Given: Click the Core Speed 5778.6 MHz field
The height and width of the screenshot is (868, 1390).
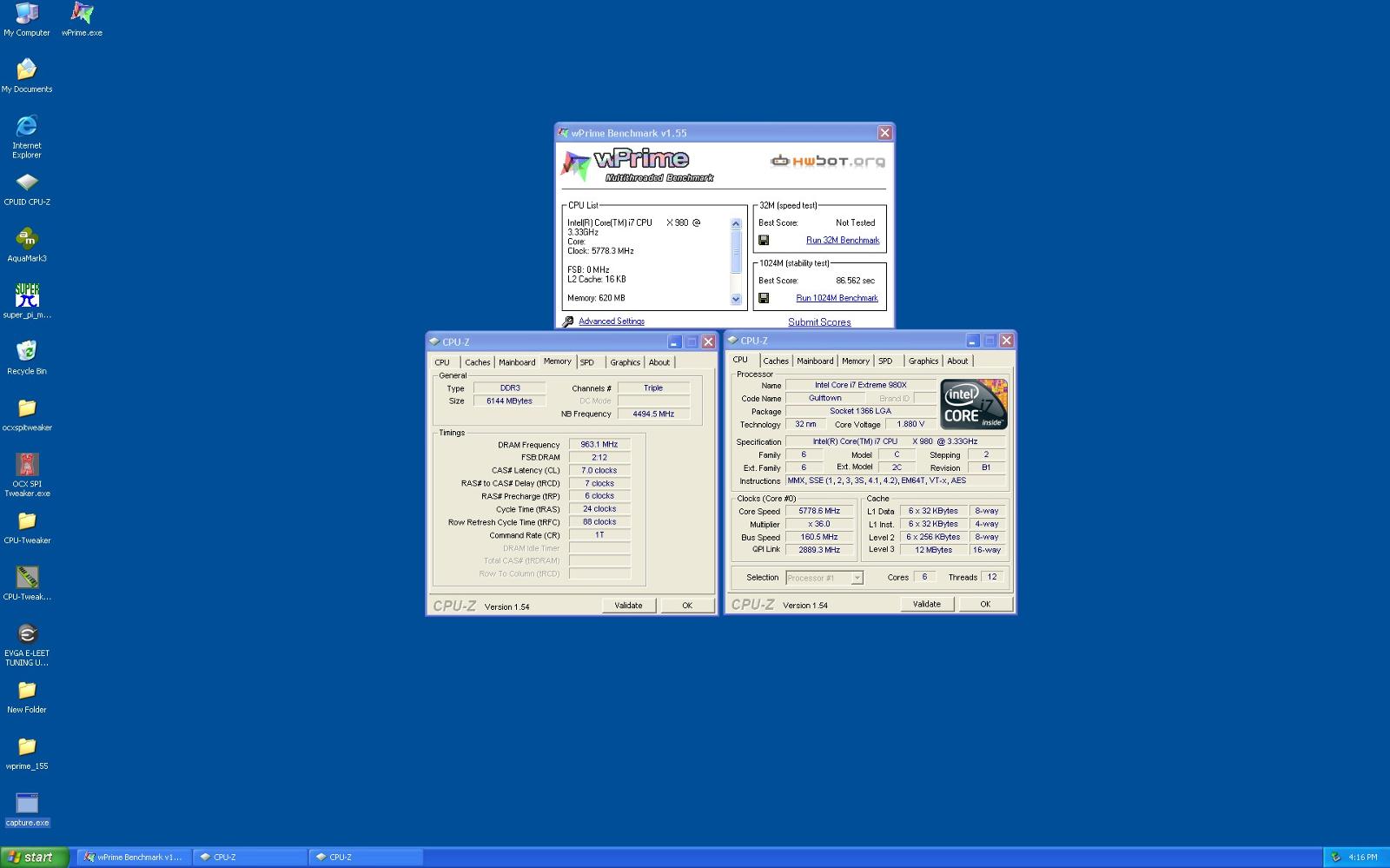Looking at the screenshot, I should click(x=819, y=512).
